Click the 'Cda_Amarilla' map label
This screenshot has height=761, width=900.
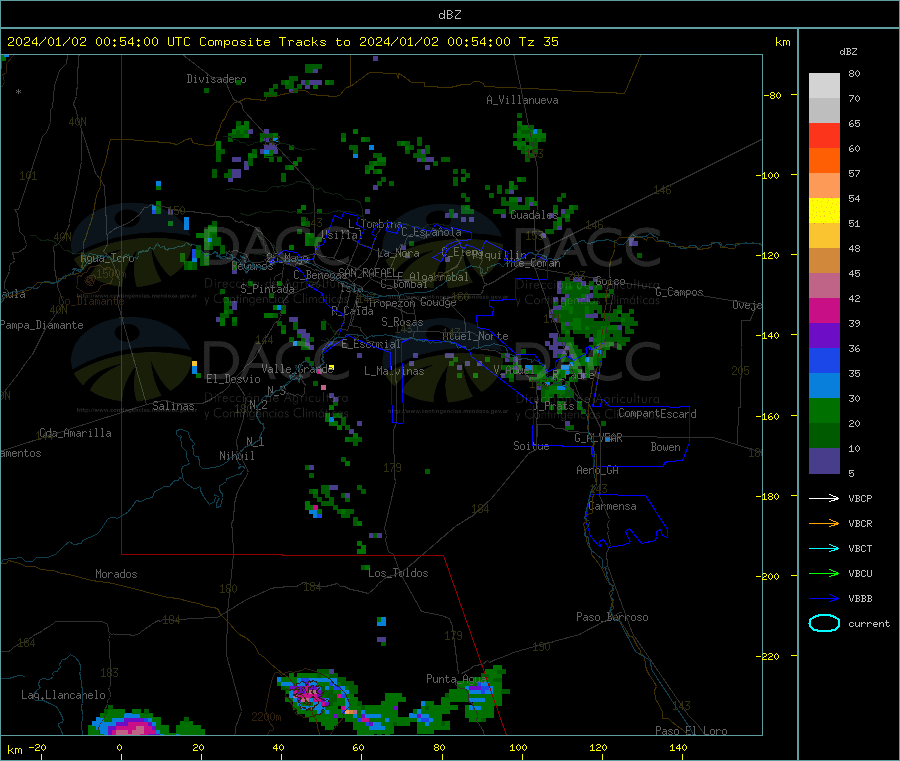tap(75, 433)
